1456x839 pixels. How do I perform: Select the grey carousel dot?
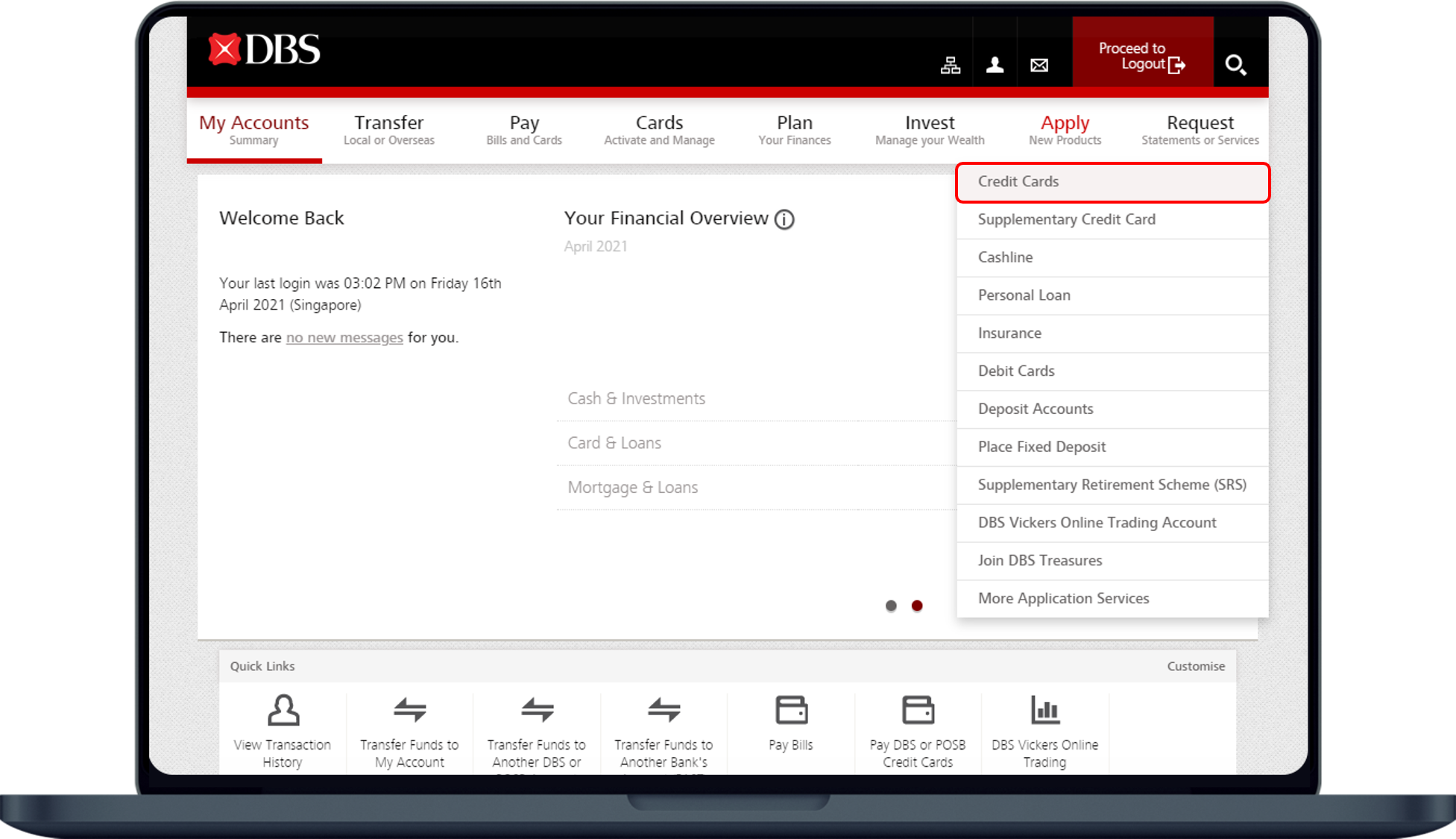pos(891,606)
